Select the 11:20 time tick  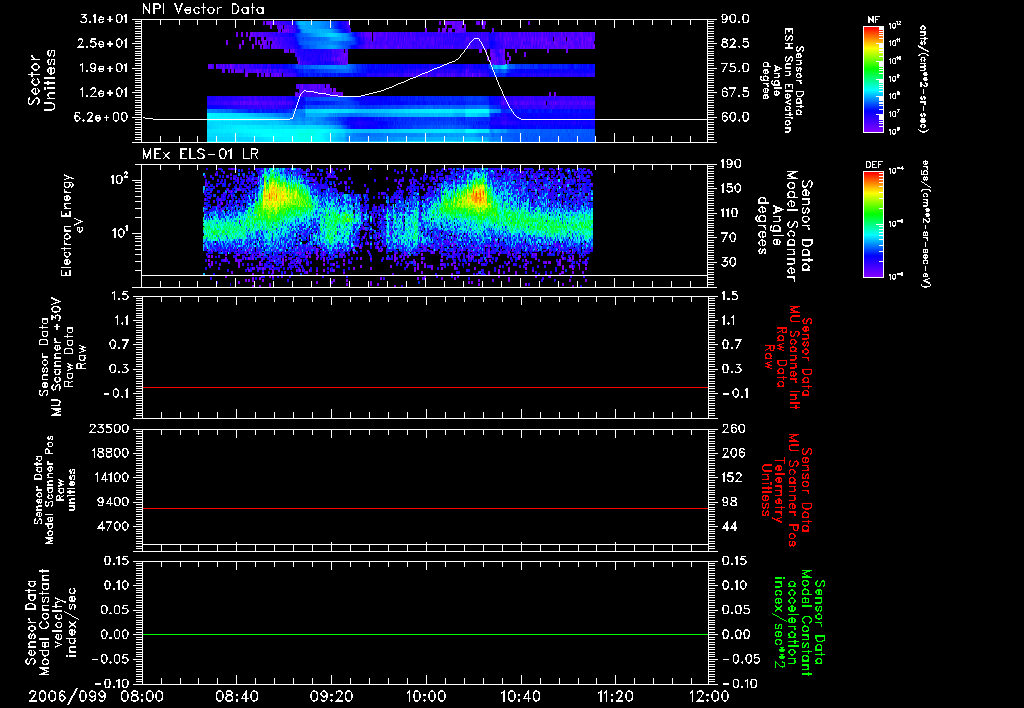click(x=615, y=697)
